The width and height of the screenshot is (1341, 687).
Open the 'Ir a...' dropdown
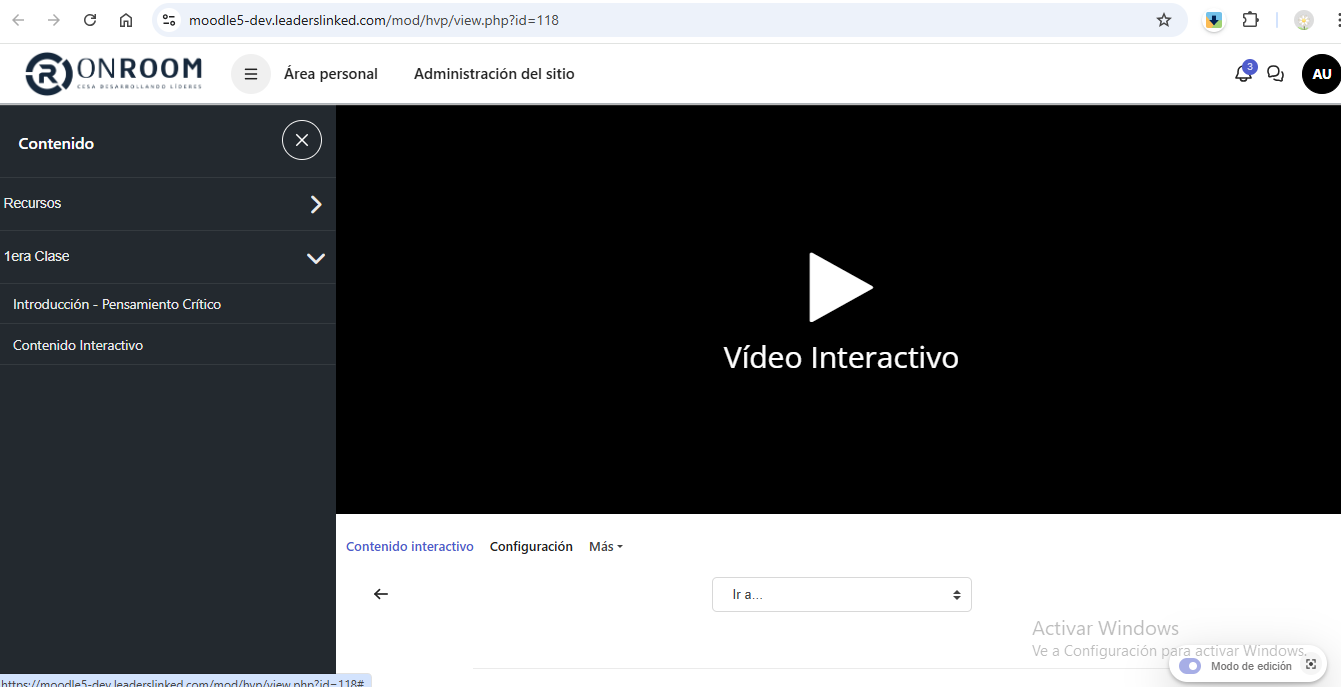tap(841, 594)
